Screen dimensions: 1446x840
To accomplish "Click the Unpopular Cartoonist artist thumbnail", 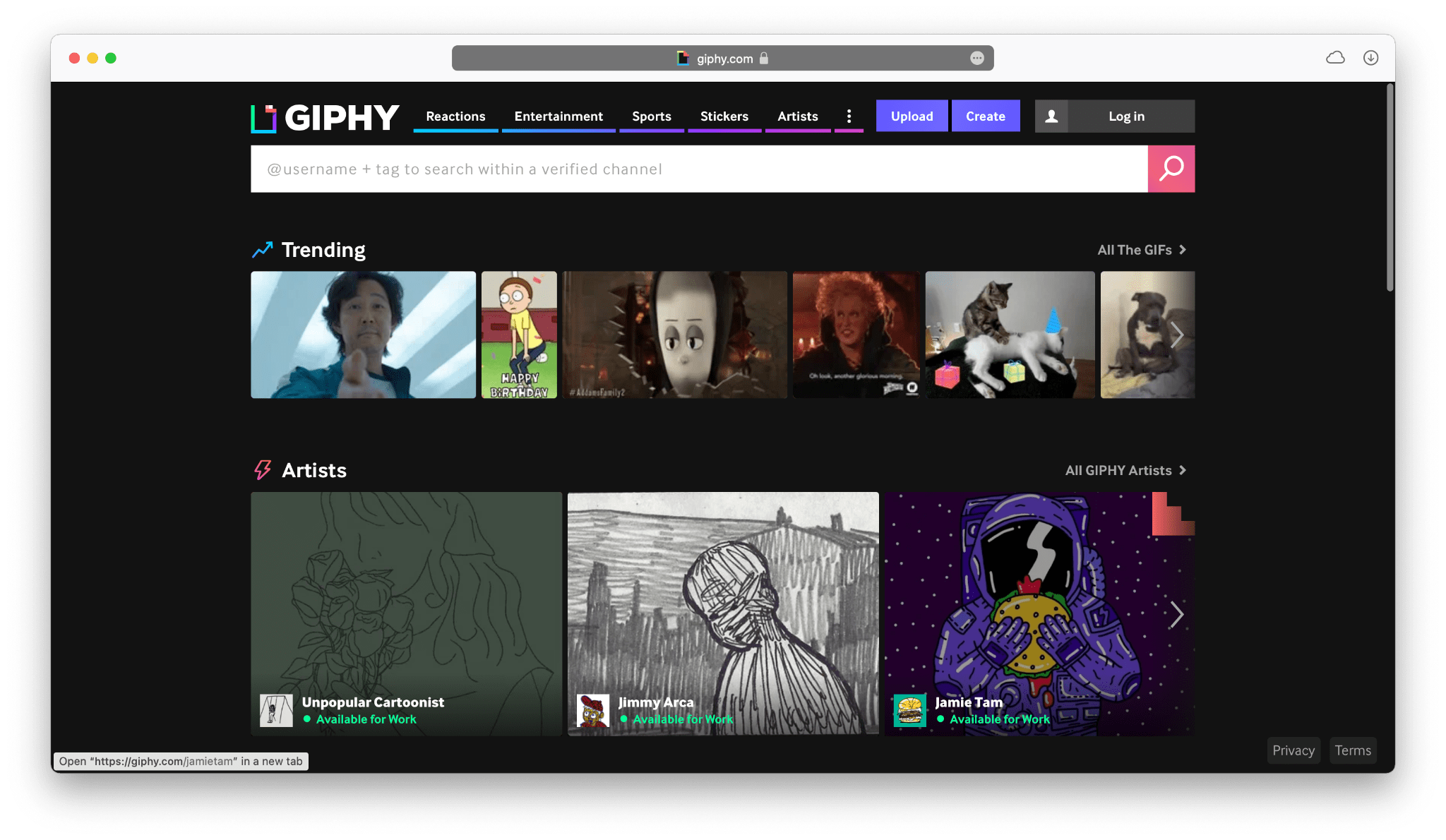I will [405, 613].
